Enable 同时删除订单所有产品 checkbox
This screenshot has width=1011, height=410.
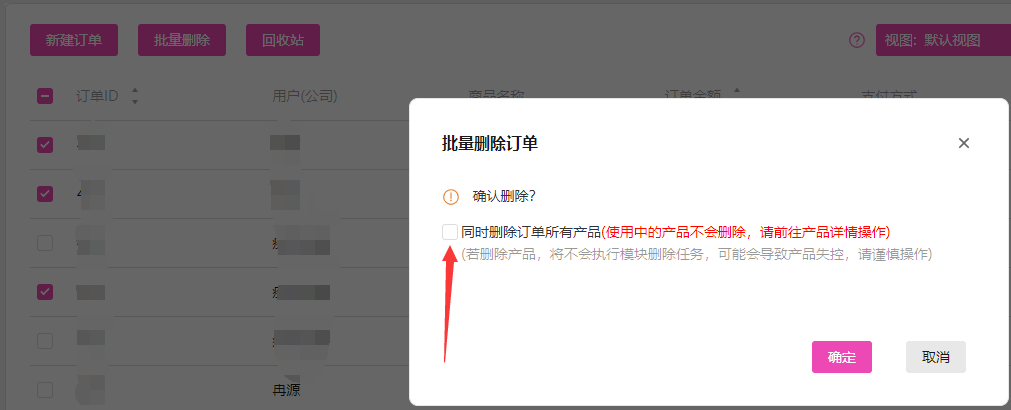point(450,232)
